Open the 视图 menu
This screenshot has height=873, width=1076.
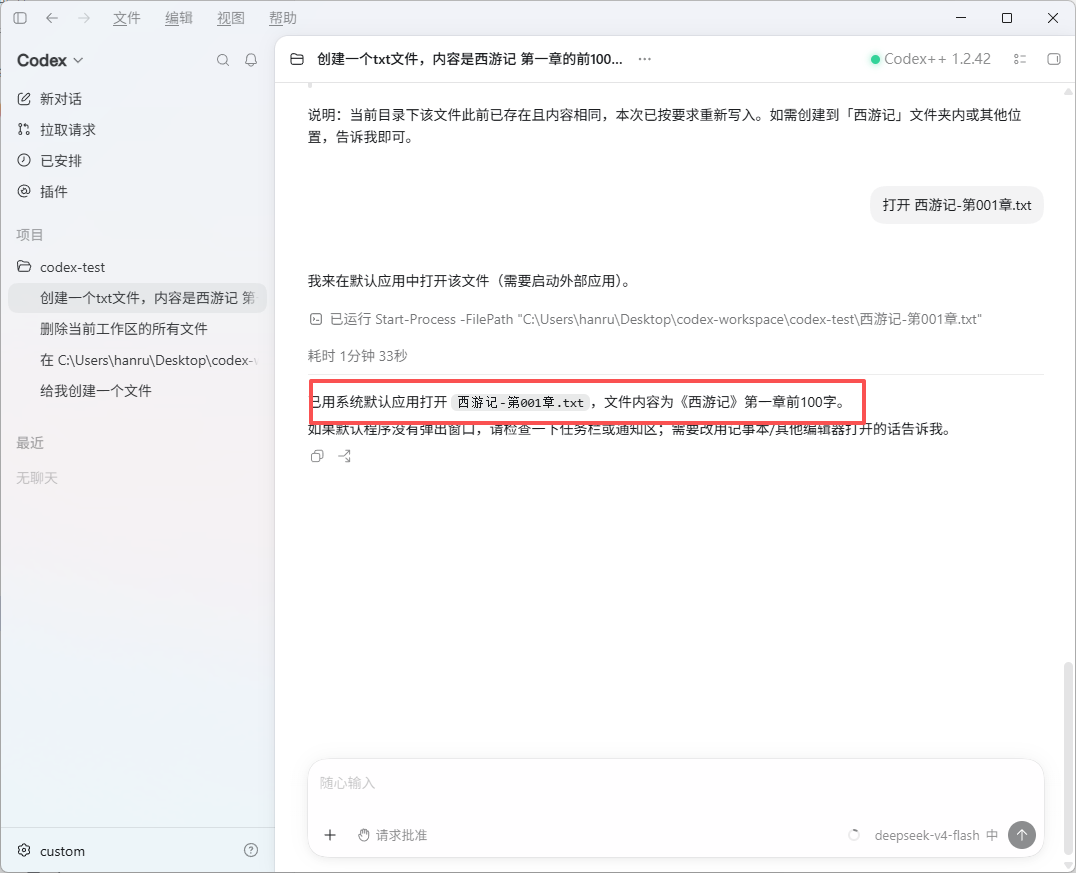pyautogui.click(x=231, y=19)
